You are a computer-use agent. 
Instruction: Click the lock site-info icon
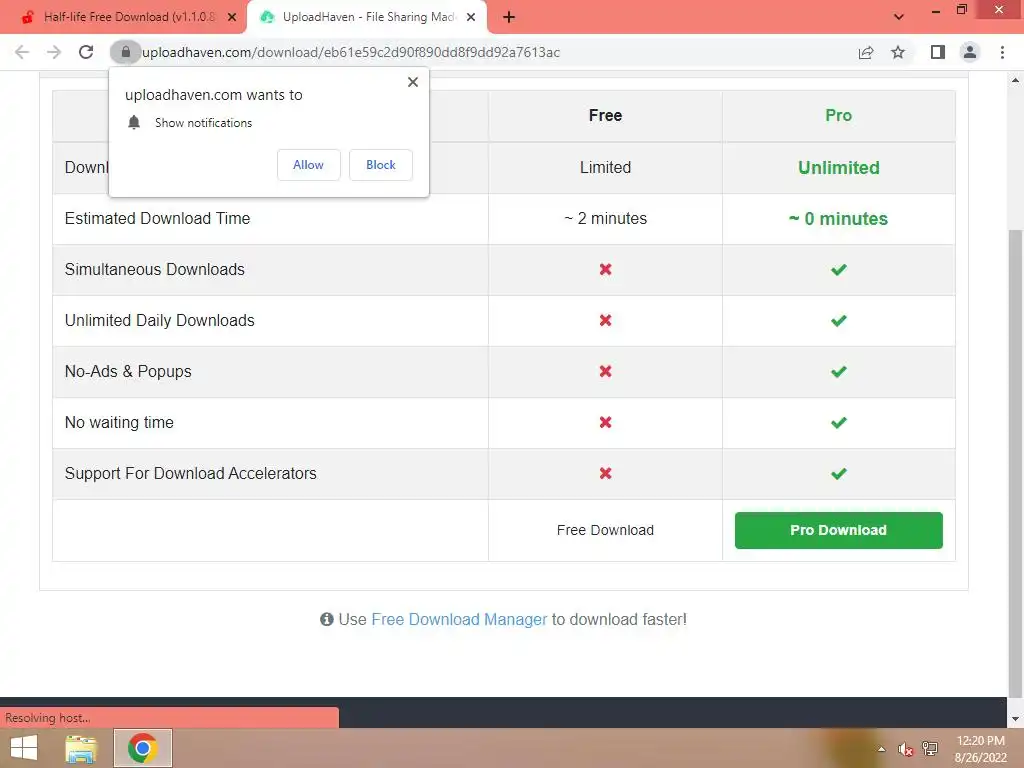pyautogui.click(x=125, y=52)
